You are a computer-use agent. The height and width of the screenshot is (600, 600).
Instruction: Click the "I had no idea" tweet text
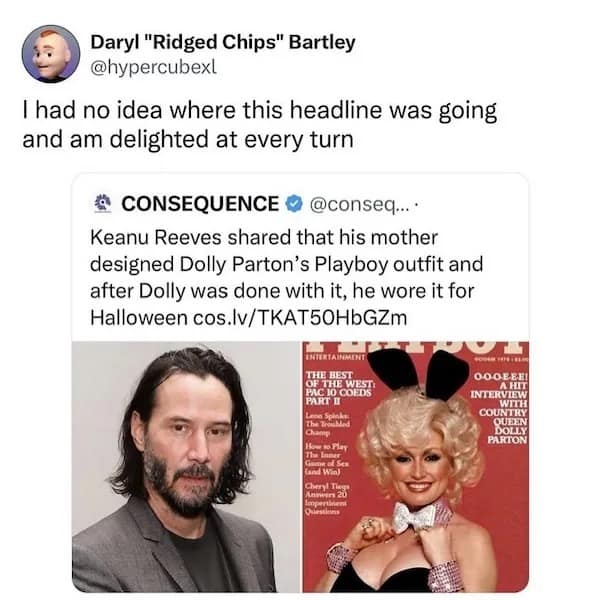(260, 125)
